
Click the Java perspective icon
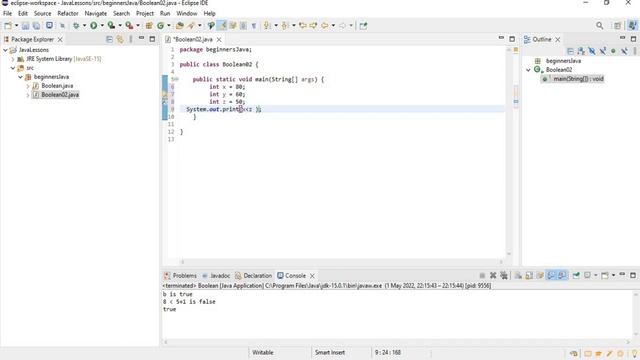632,25
